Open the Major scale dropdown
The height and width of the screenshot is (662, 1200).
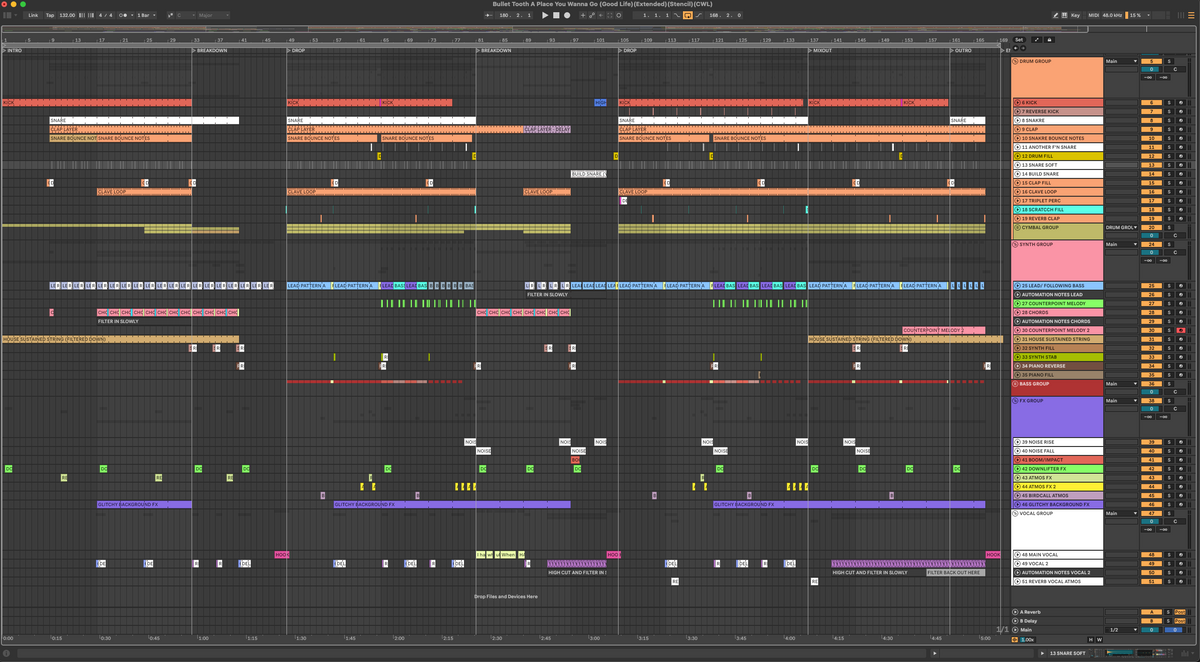(x=211, y=15)
